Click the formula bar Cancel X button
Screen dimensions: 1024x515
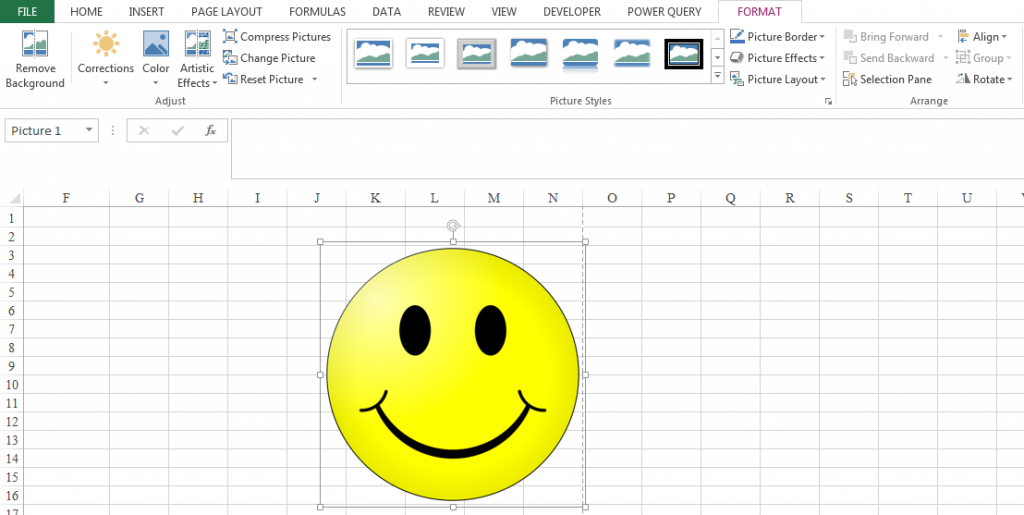[144, 131]
